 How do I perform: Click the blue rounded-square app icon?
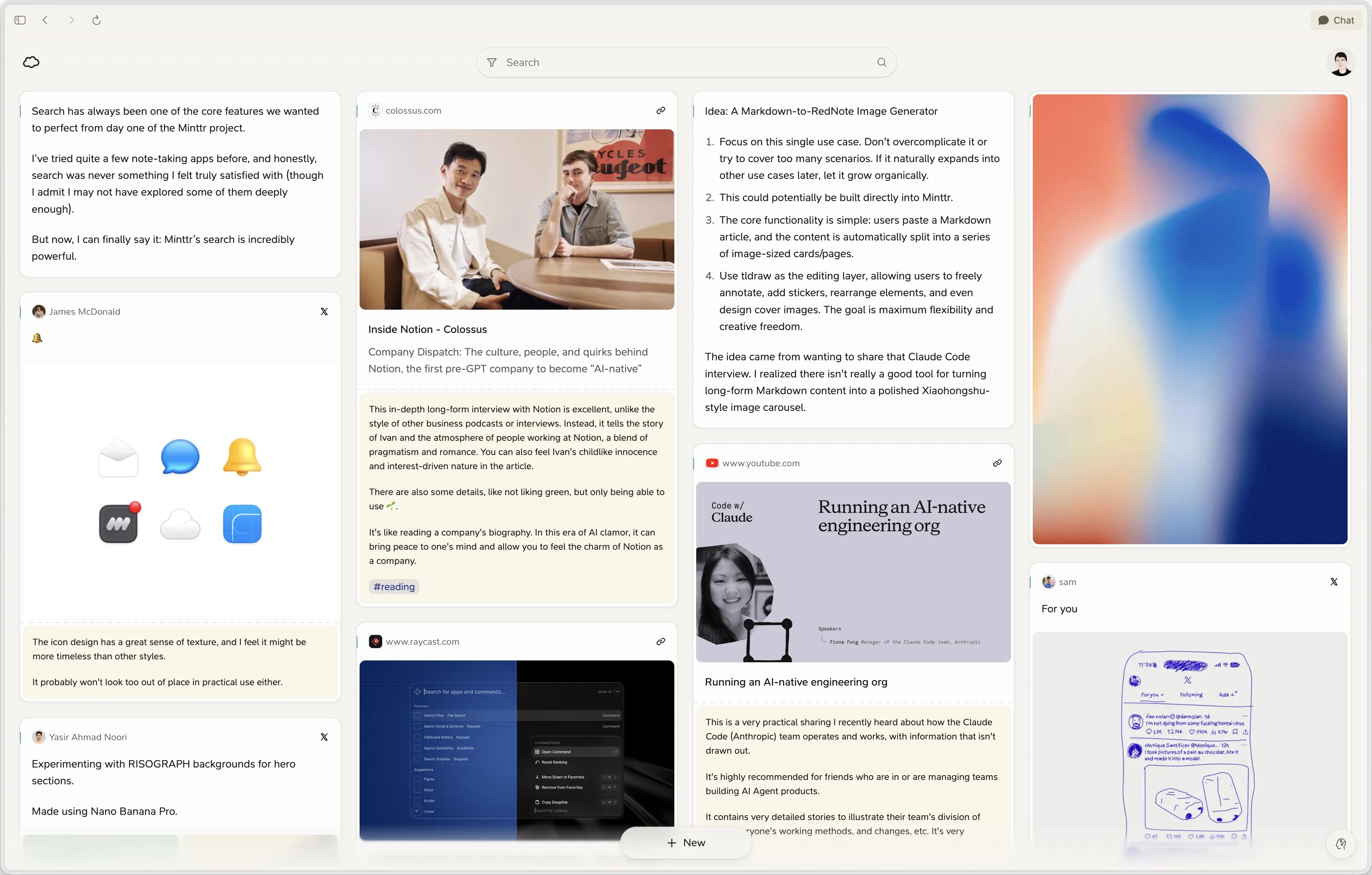[x=242, y=523]
